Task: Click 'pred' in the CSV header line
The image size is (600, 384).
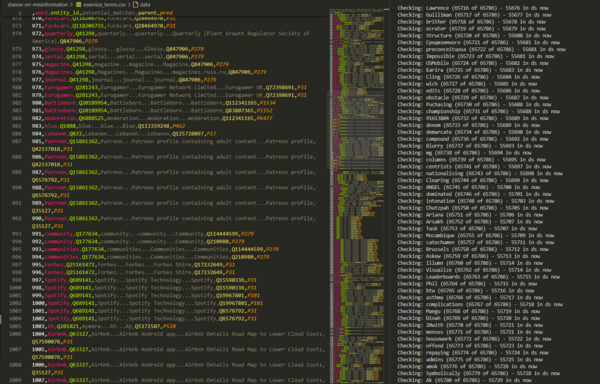Action: pyautogui.click(x=166, y=13)
